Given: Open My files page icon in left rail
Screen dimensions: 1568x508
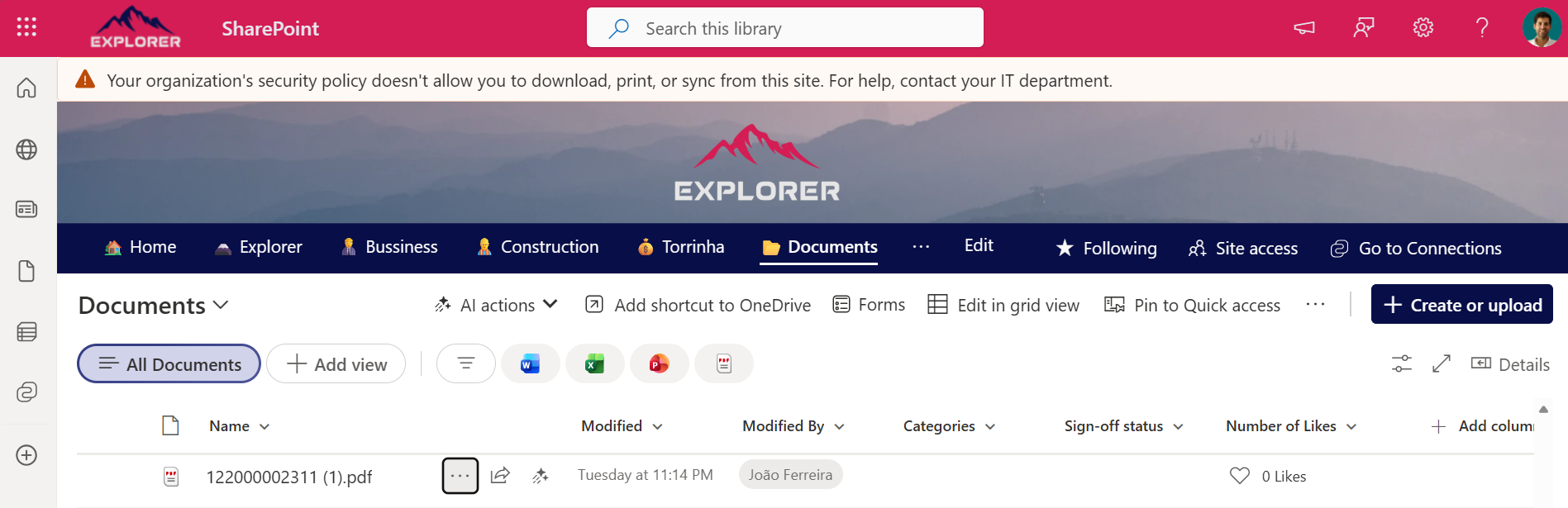Looking at the screenshot, I should point(26,271).
